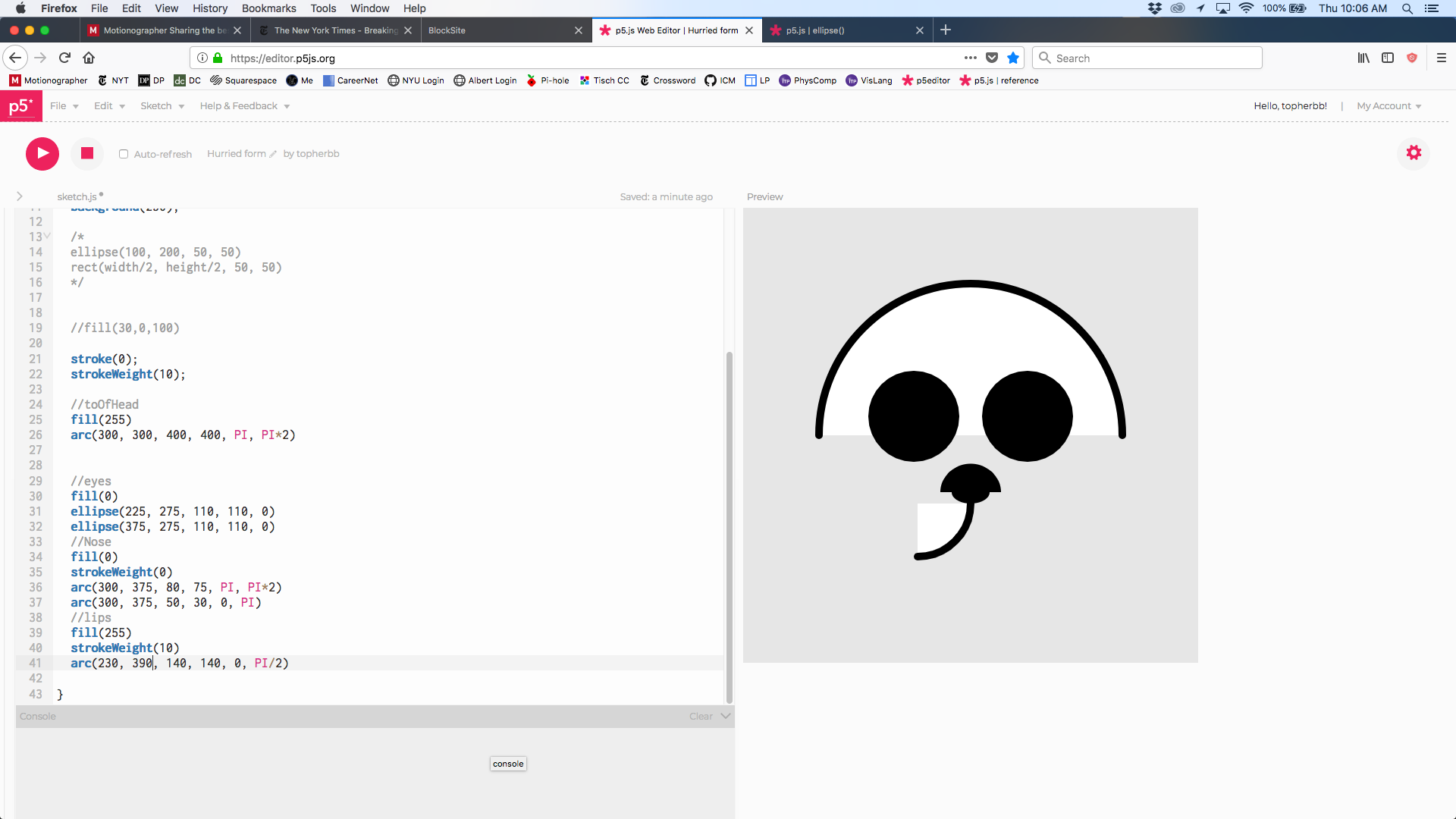Click the p5* logo
The height and width of the screenshot is (819, 1456).
[x=21, y=106]
